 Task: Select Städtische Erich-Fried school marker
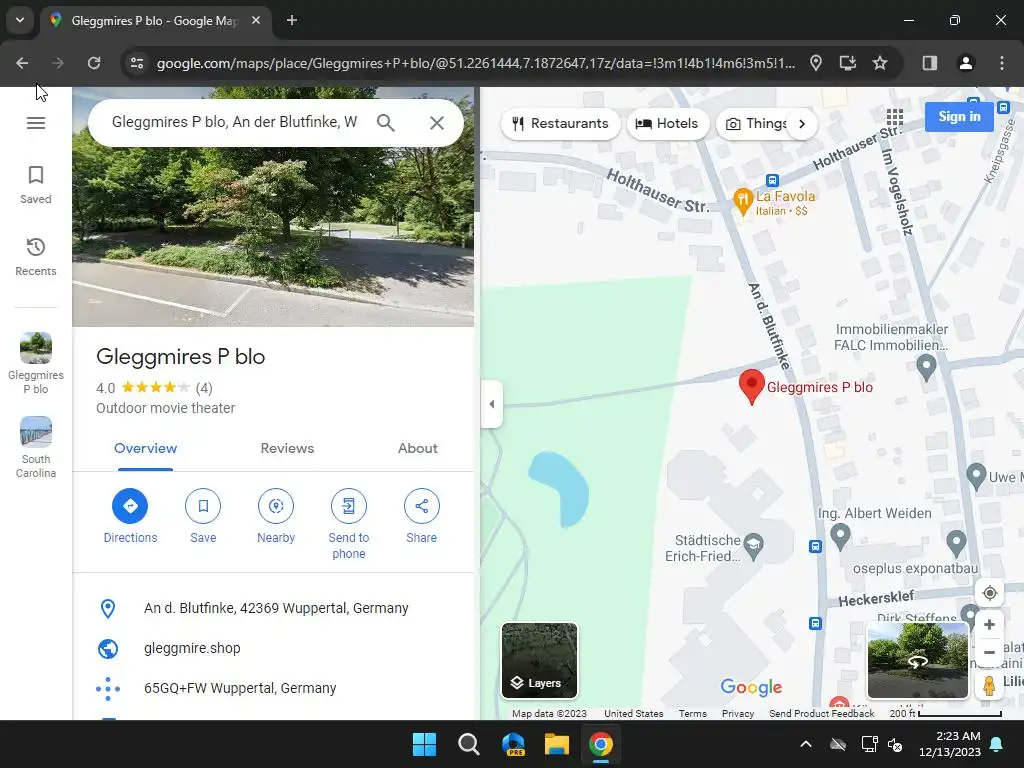(x=754, y=547)
